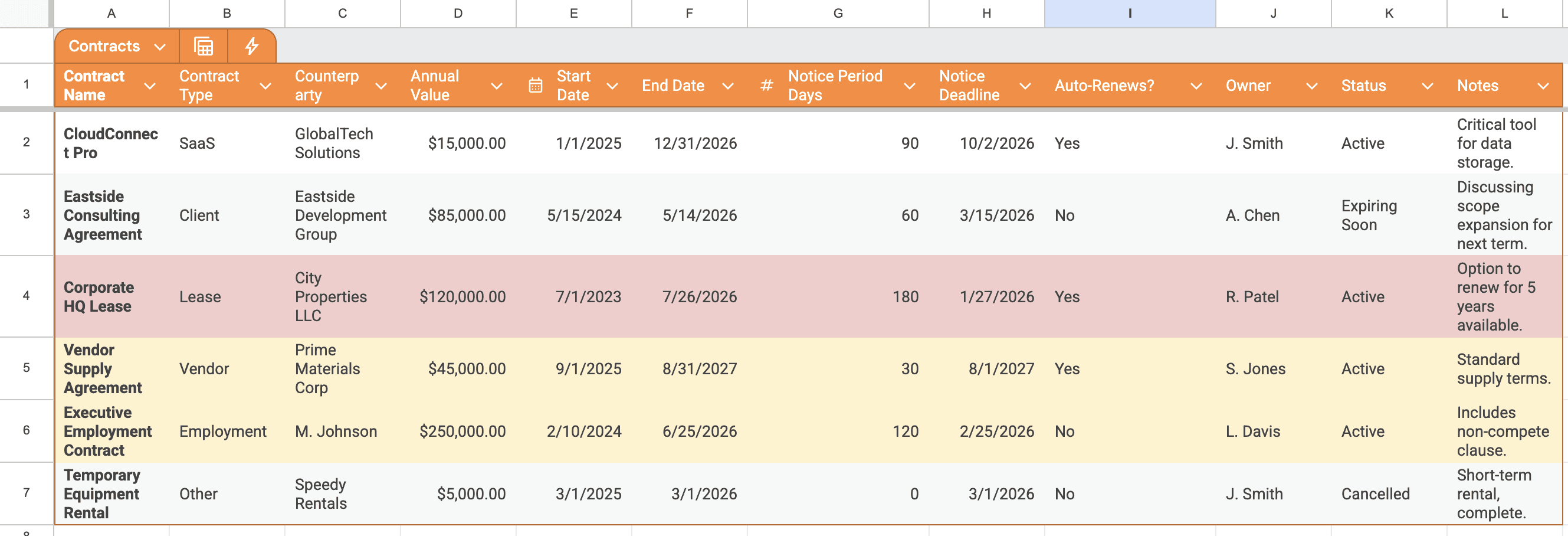The image size is (1568, 536).
Task: Click the lightning bolt quick actions icon
Action: tap(251, 46)
